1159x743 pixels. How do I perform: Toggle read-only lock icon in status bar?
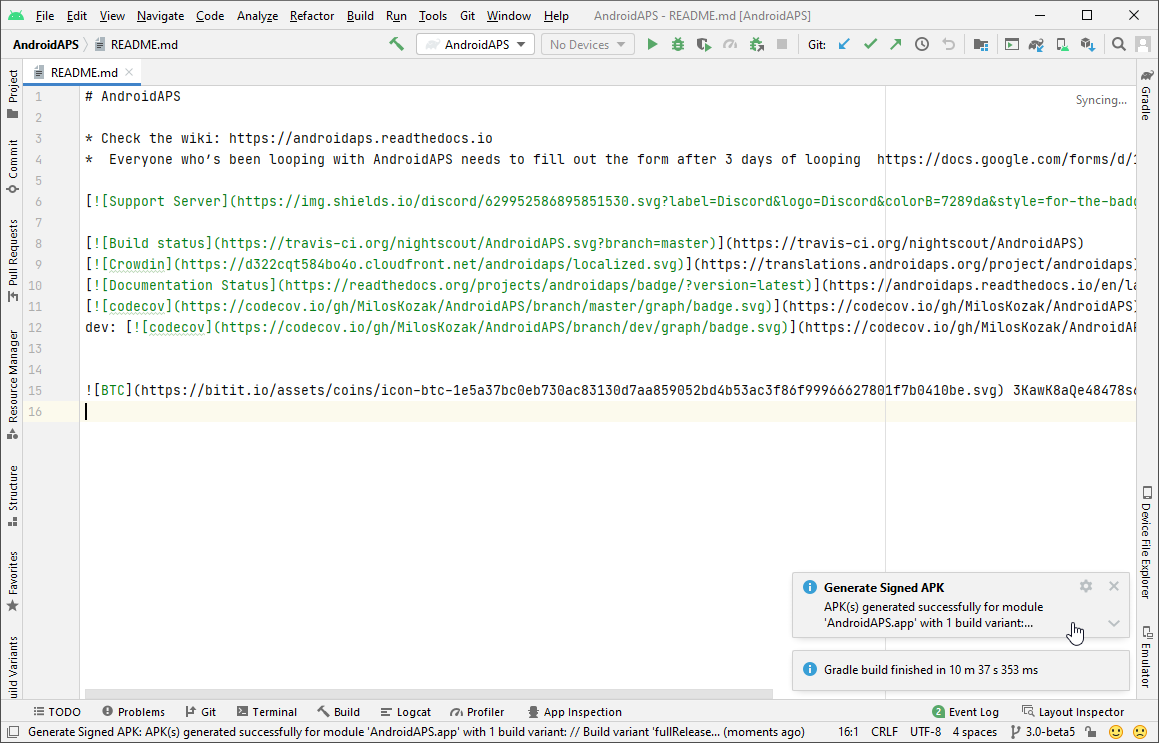click(x=1090, y=732)
